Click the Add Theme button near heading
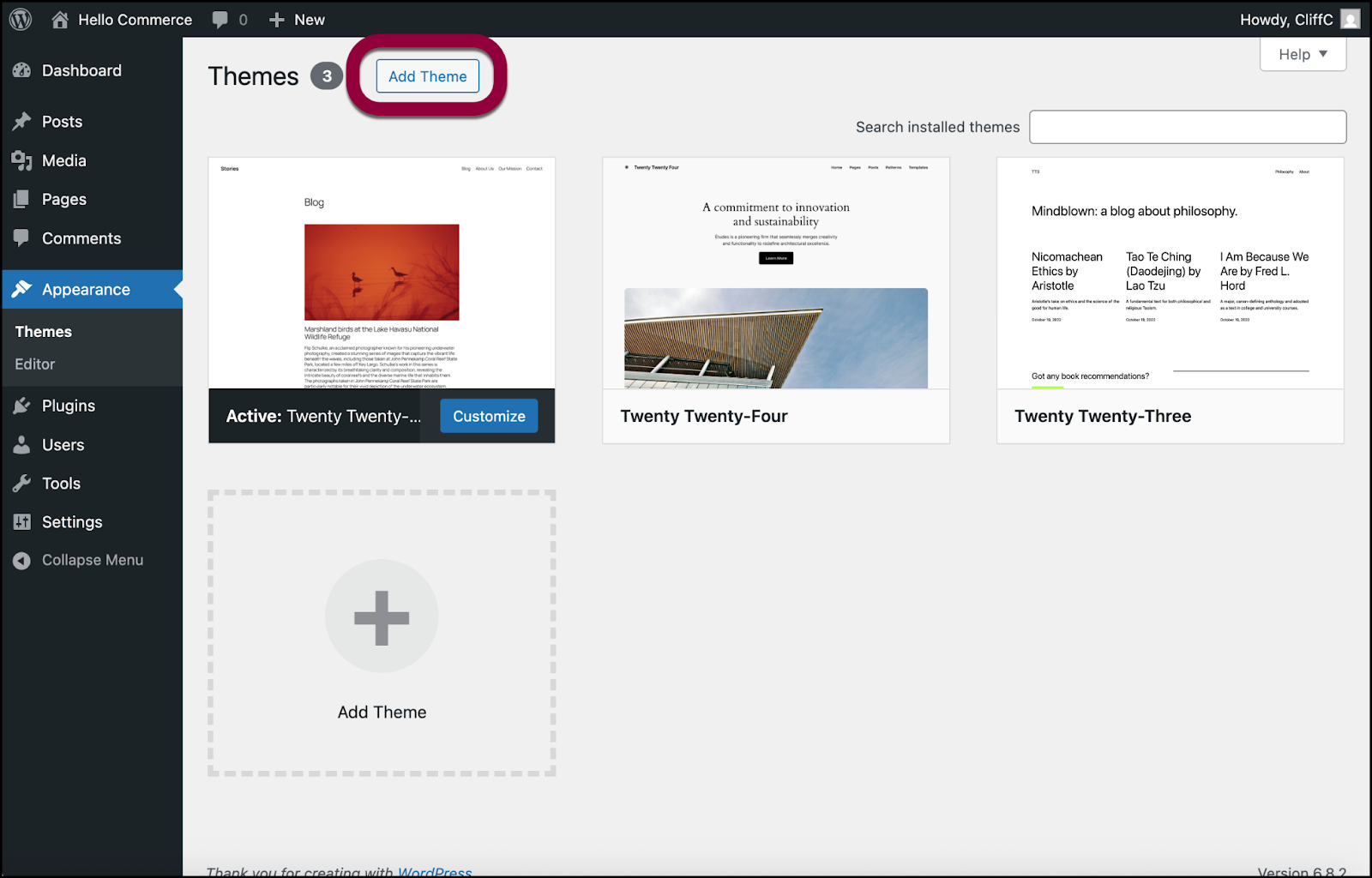1372x878 pixels. point(428,76)
